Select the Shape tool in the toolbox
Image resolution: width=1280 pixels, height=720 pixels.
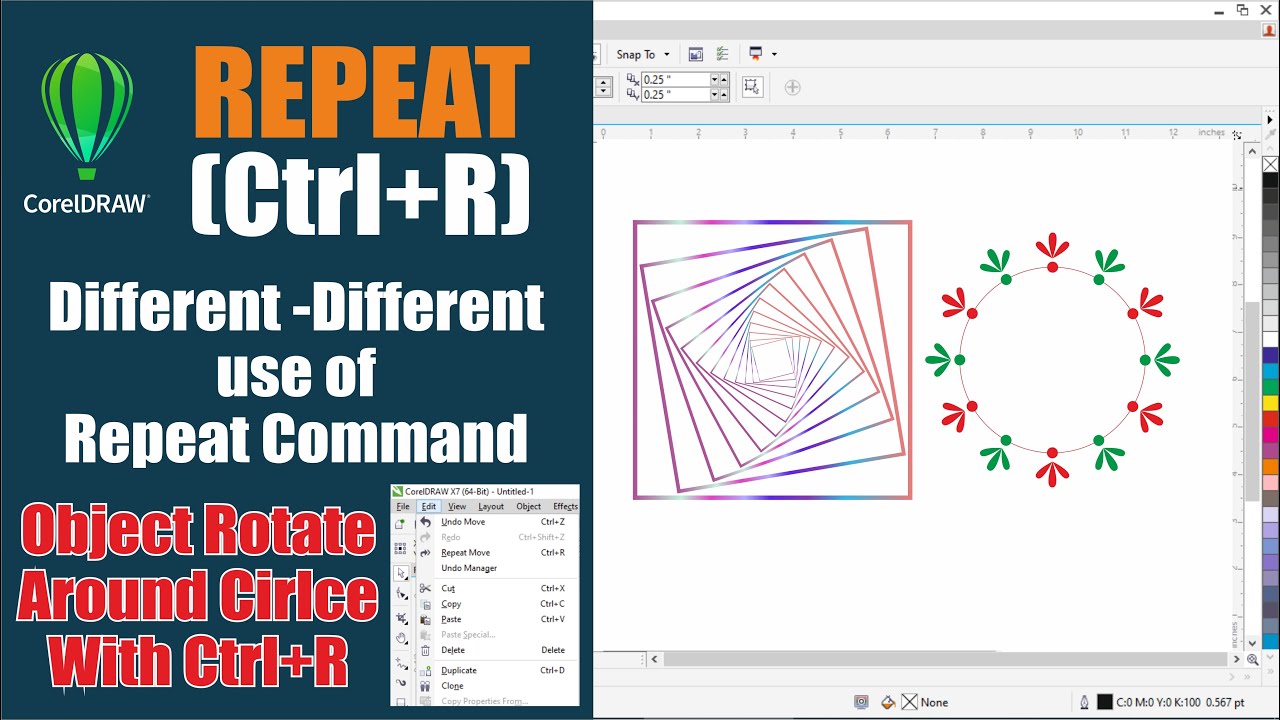401,595
